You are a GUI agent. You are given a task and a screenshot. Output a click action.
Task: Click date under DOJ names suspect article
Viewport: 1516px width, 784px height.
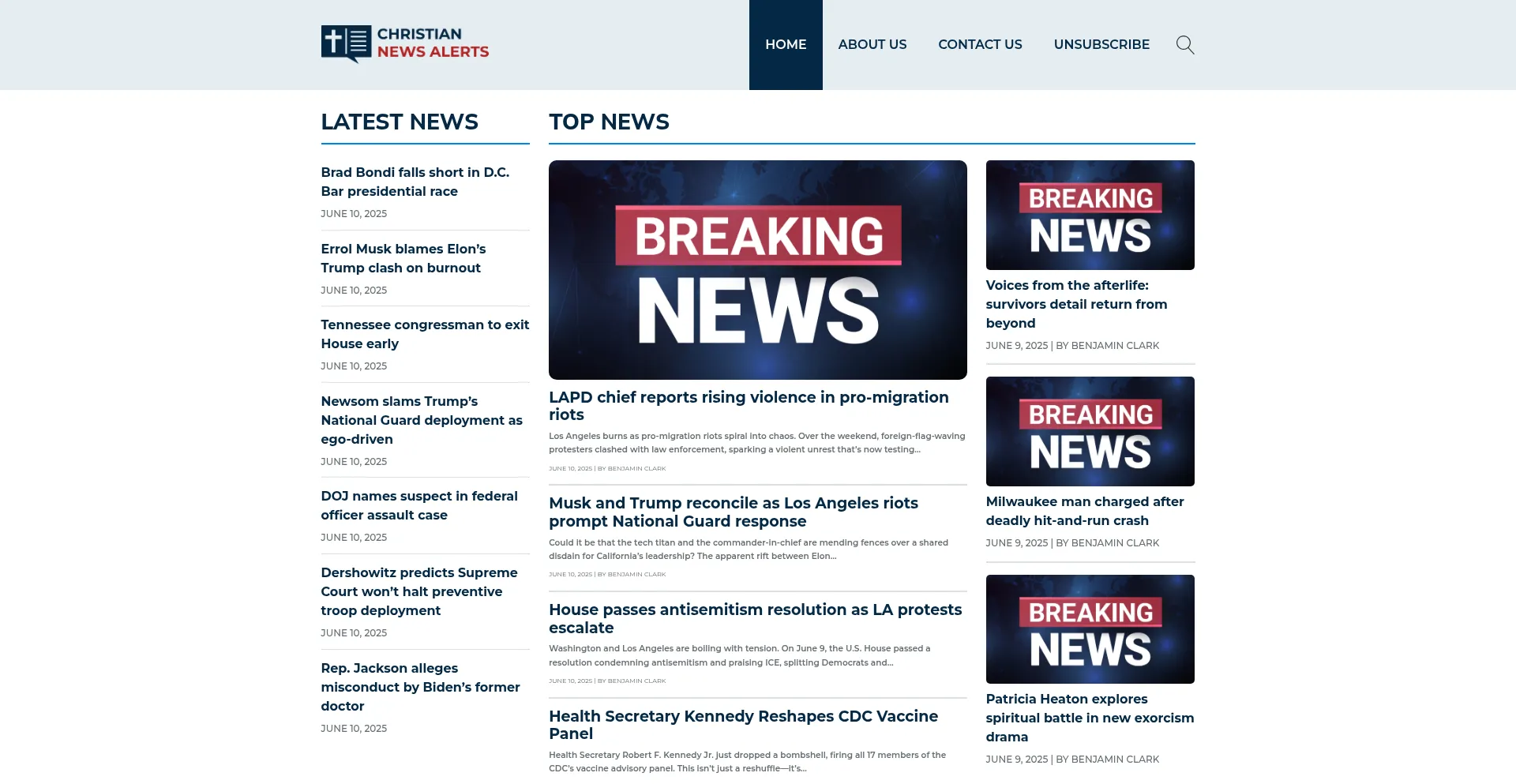[354, 538]
